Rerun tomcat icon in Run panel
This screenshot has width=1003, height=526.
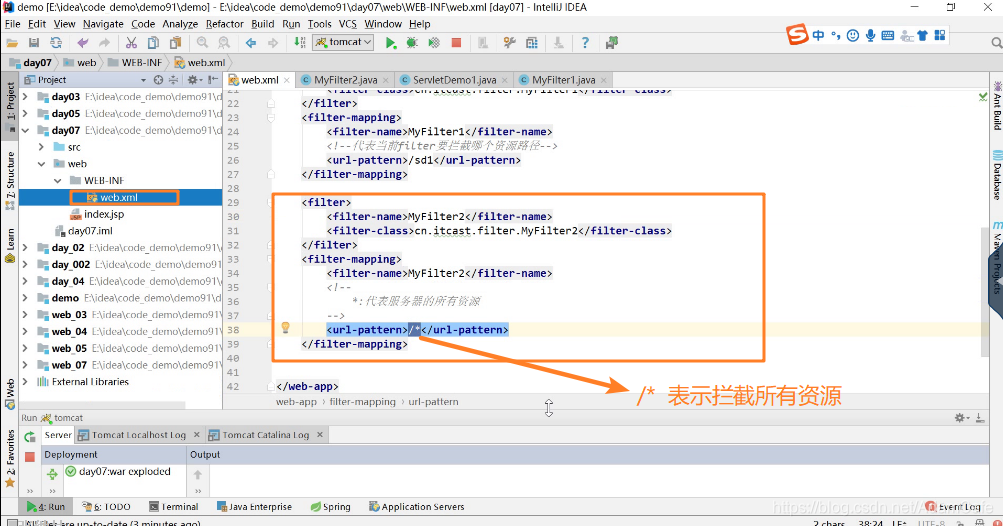coord(29,436)
